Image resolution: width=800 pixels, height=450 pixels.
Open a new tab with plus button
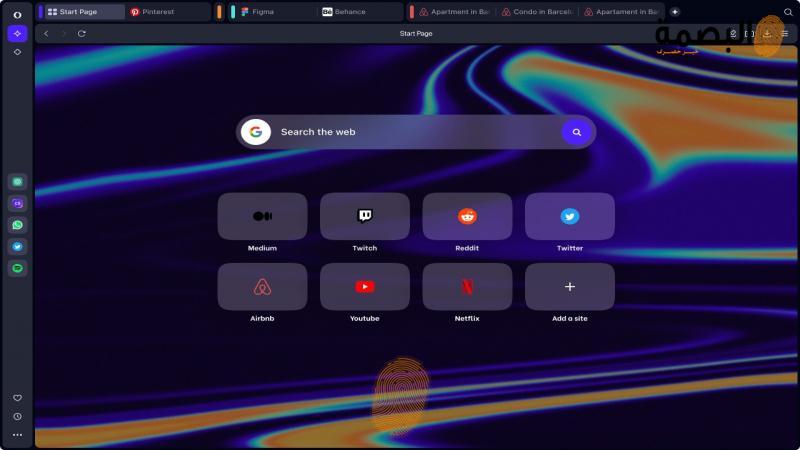tap(674, 12)
